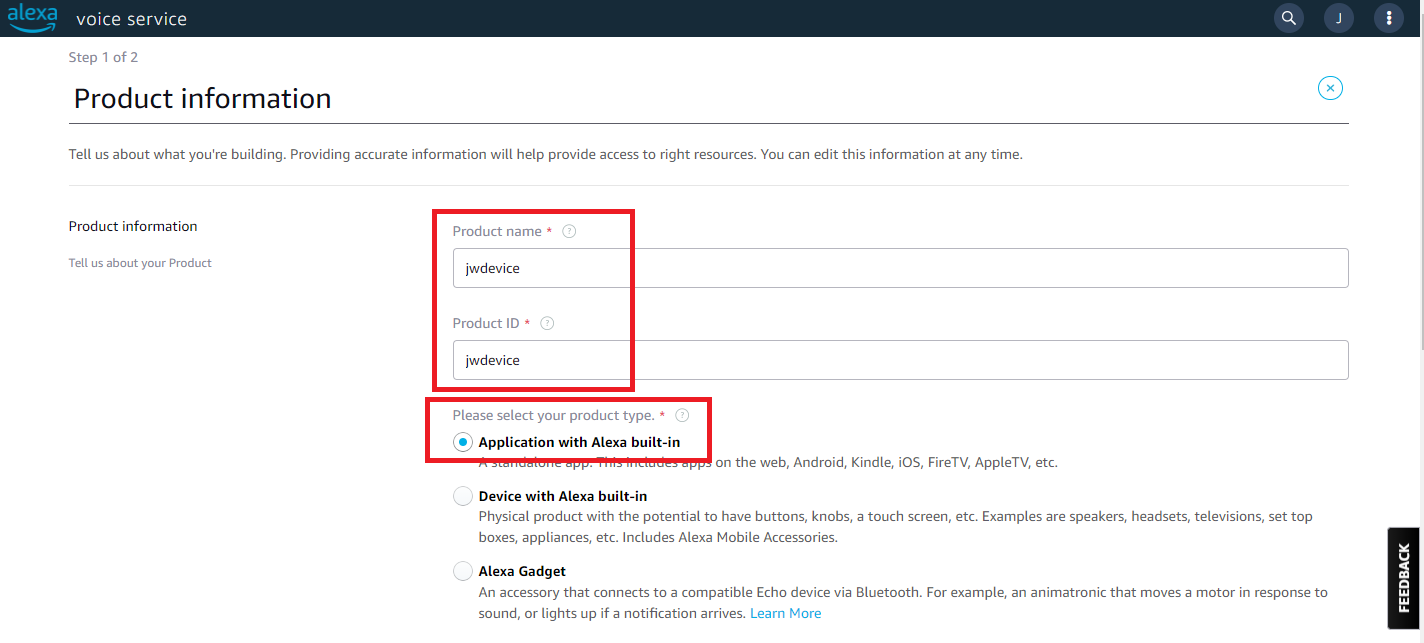Click the Alexa Gadget description text
Viewport: 1424px width, 643px height.
(903, 603)
